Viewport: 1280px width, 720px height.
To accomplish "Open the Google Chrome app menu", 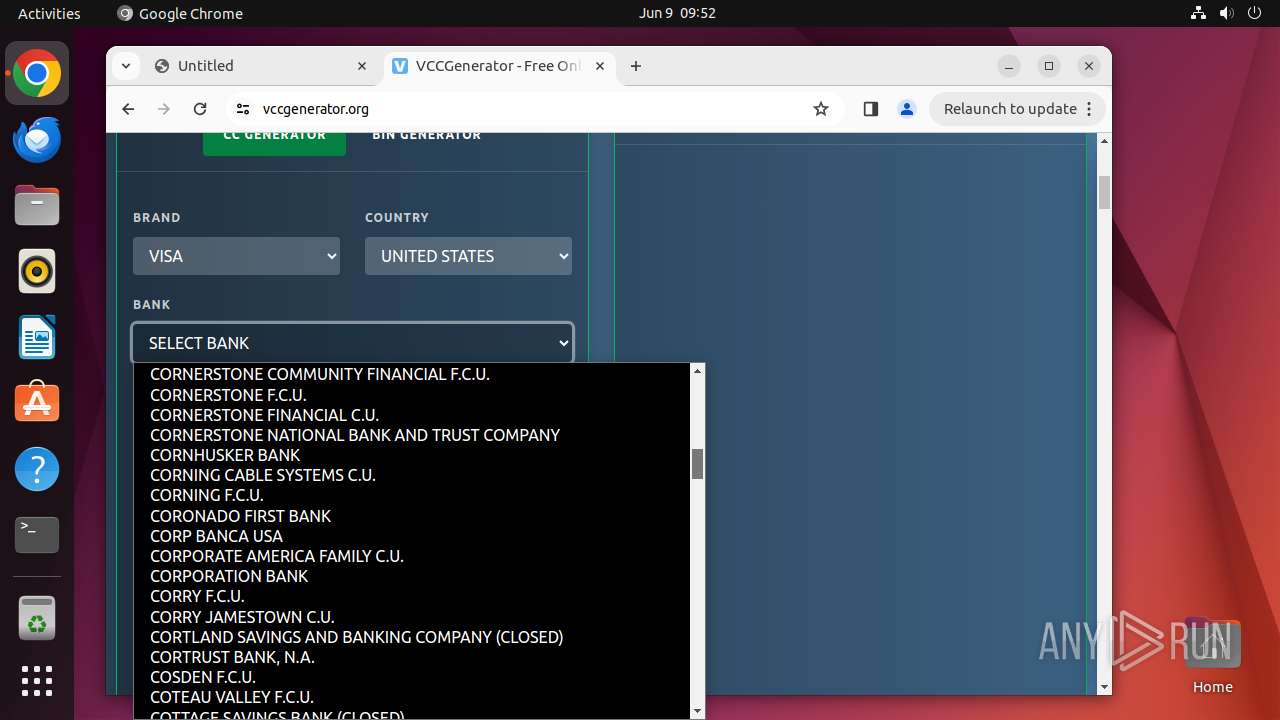I will pos(180,13).
